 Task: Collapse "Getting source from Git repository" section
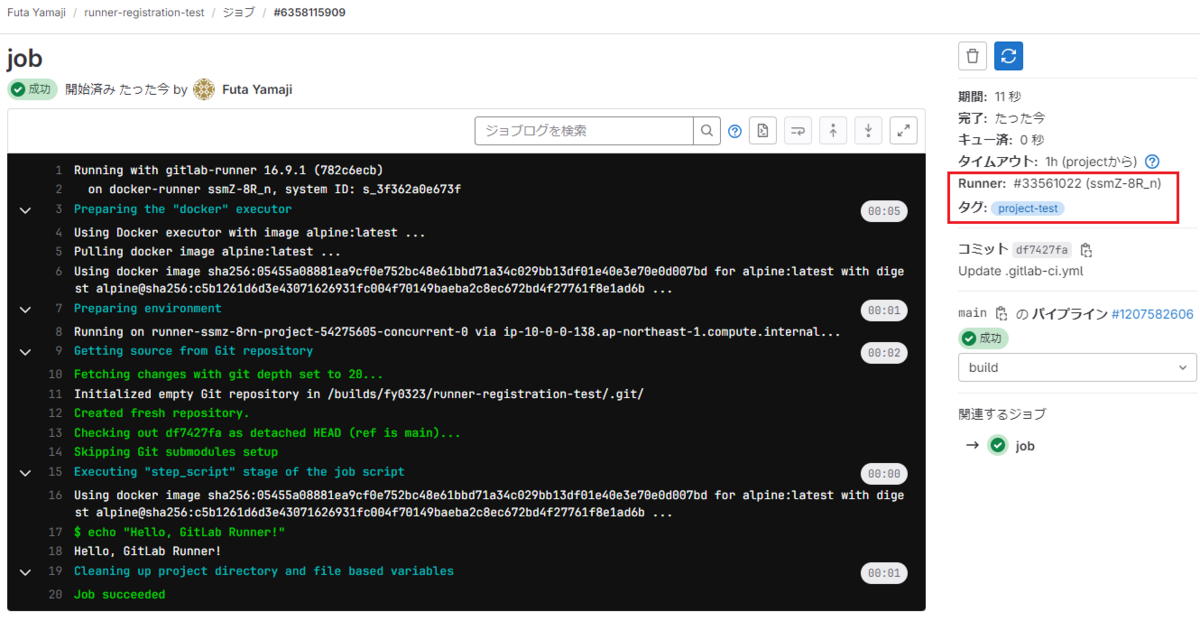24,351
